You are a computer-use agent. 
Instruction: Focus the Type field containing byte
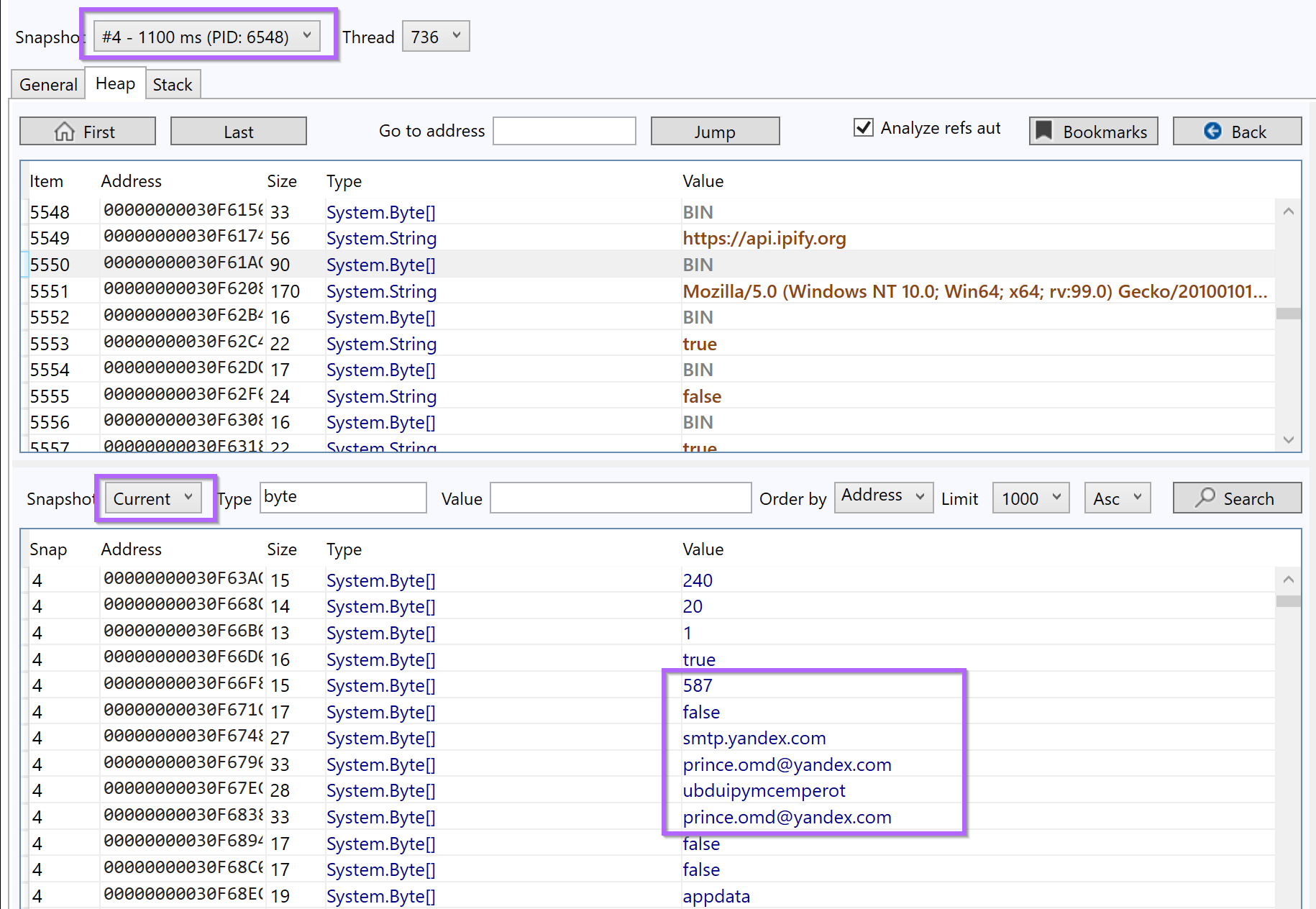[343, 498]
